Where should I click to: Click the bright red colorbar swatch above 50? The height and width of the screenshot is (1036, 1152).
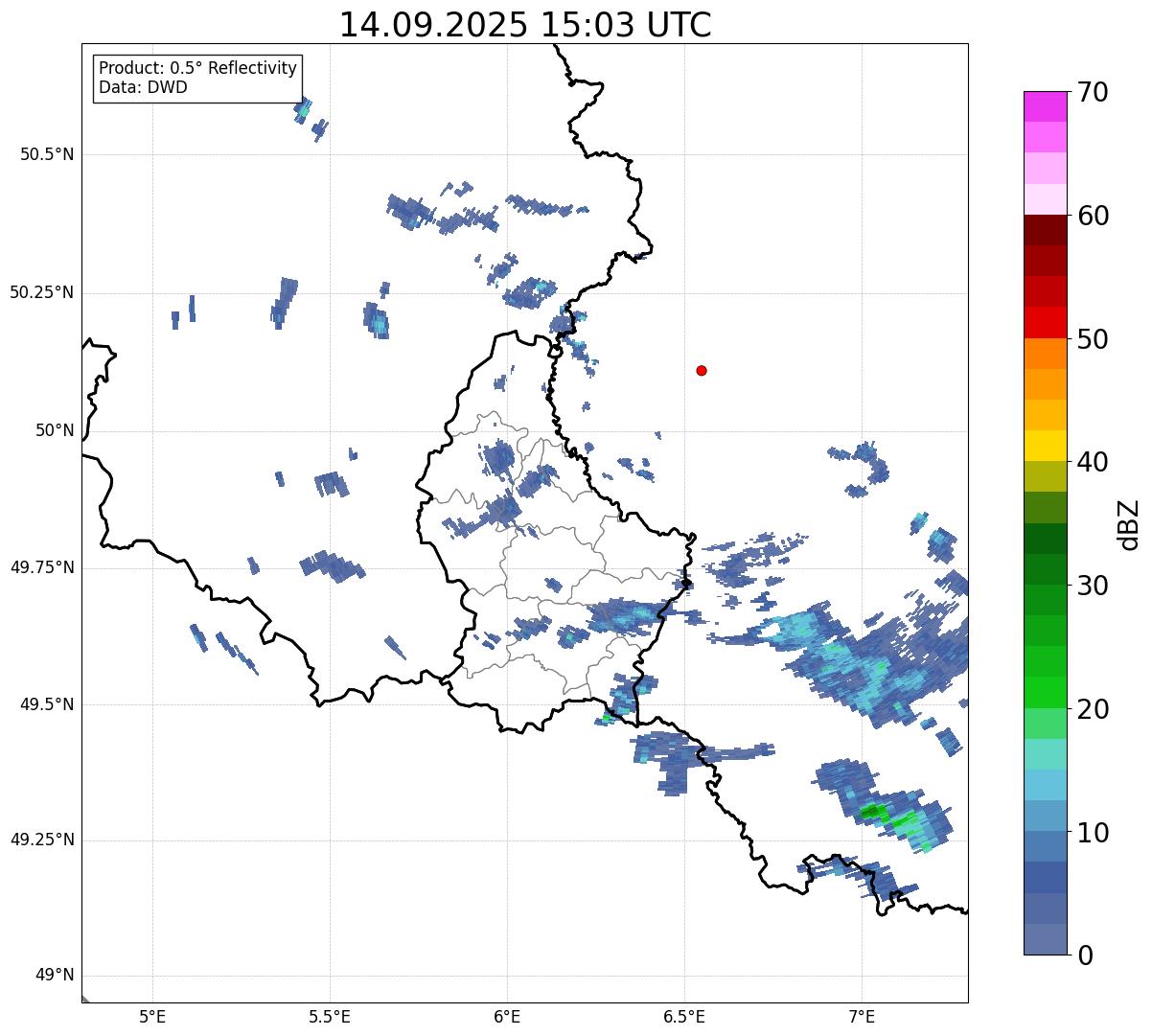point(1045,322)
